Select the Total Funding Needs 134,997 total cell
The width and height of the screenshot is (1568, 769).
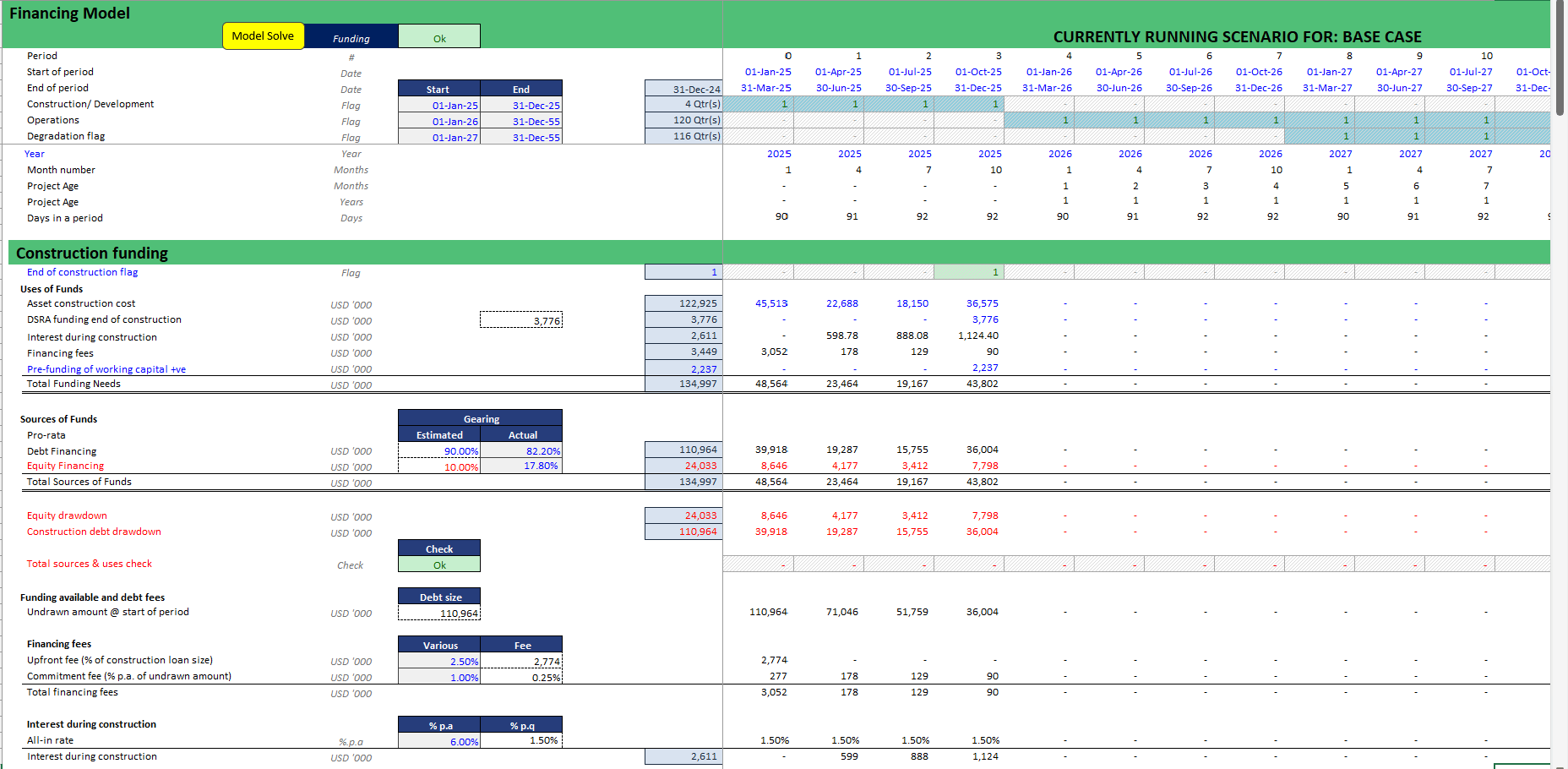(683, 384)
